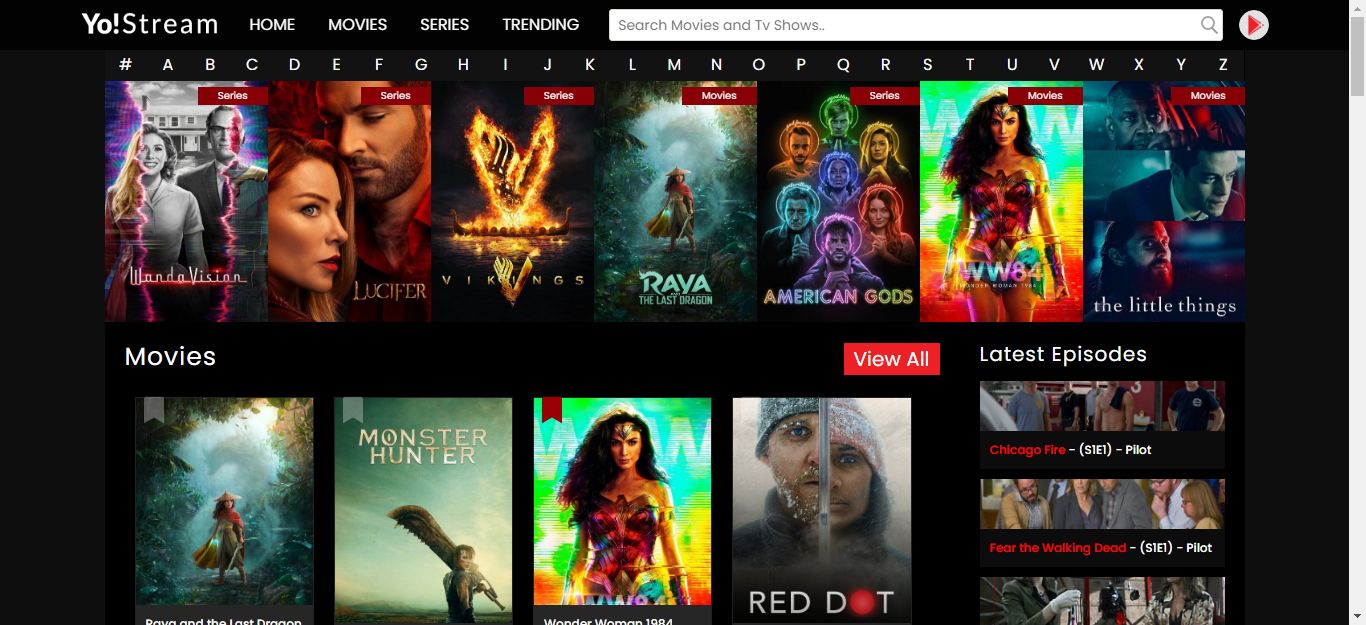Filter titles by letter Q
Screen dimensions: 1366x625
point(843,64)
